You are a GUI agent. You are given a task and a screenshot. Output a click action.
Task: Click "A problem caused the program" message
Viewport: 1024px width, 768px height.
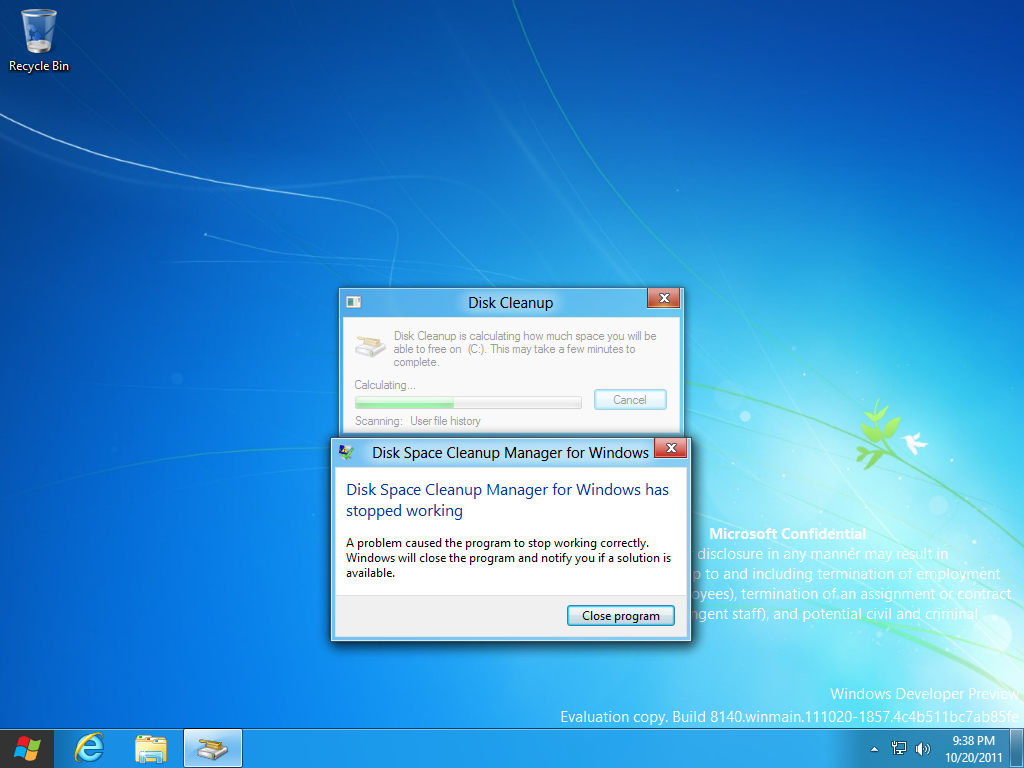click(x=509, y=558)
